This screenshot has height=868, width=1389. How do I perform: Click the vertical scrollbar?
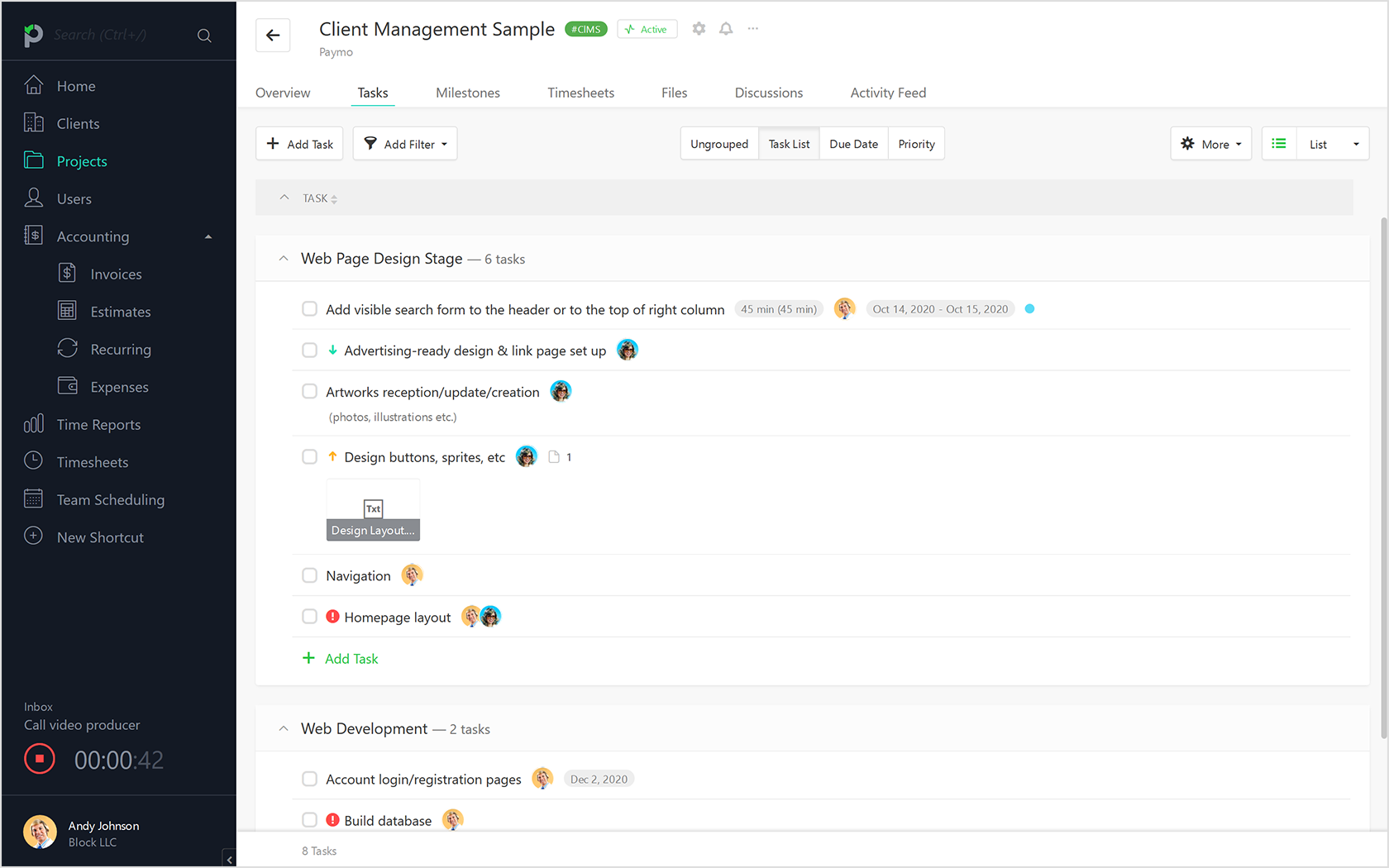(1383, 478)
